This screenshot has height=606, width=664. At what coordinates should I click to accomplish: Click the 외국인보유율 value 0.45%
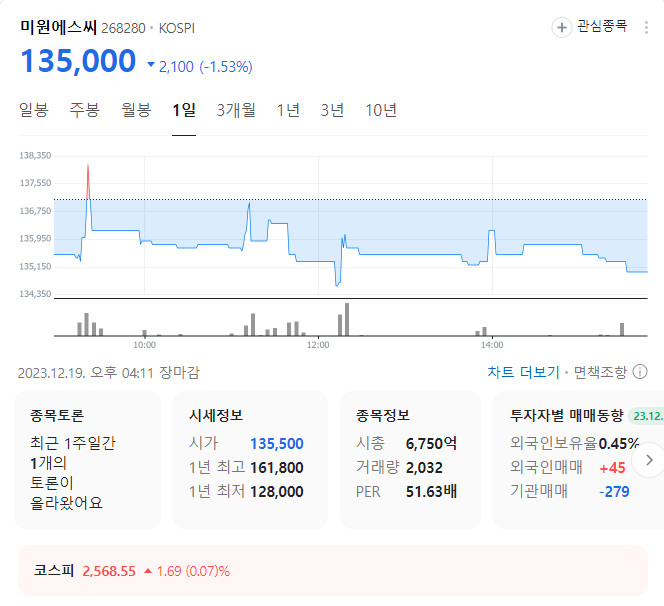pyautogui.click(x=618, y=443)
